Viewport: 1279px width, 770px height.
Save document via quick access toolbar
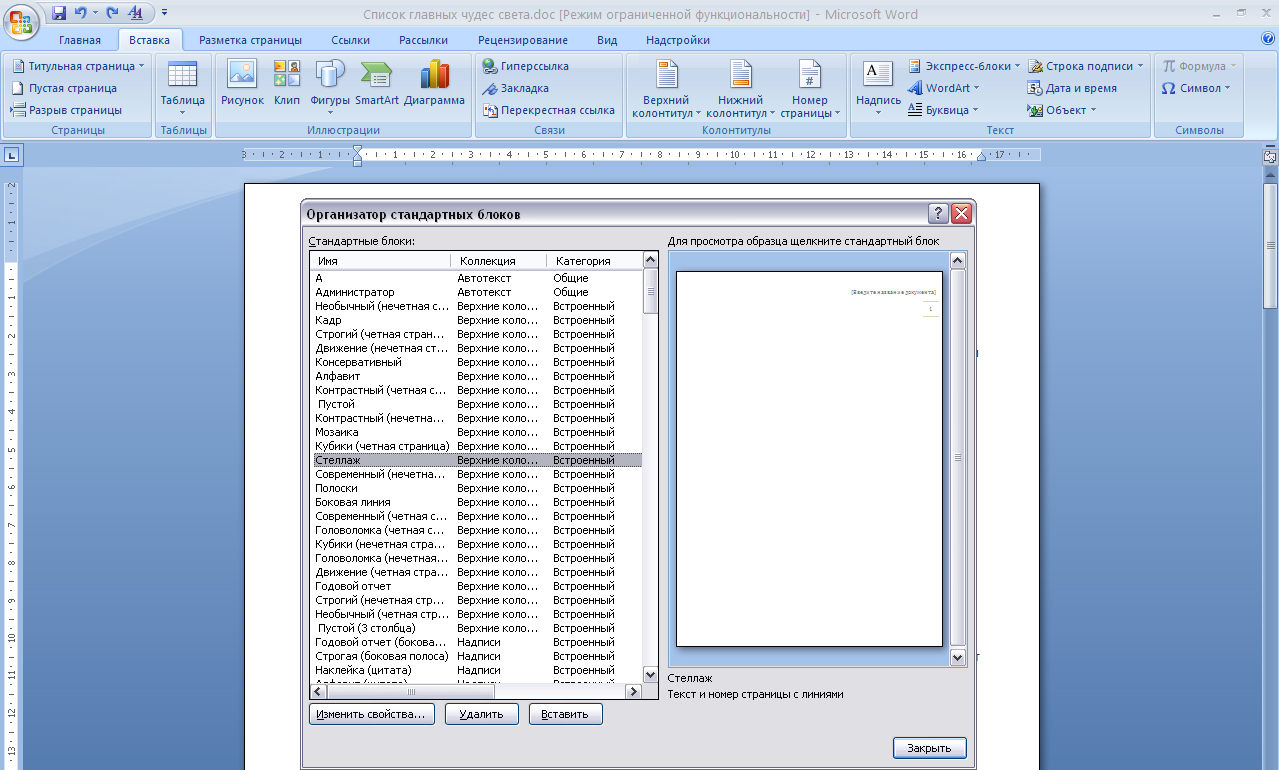[x=59, y=13]
